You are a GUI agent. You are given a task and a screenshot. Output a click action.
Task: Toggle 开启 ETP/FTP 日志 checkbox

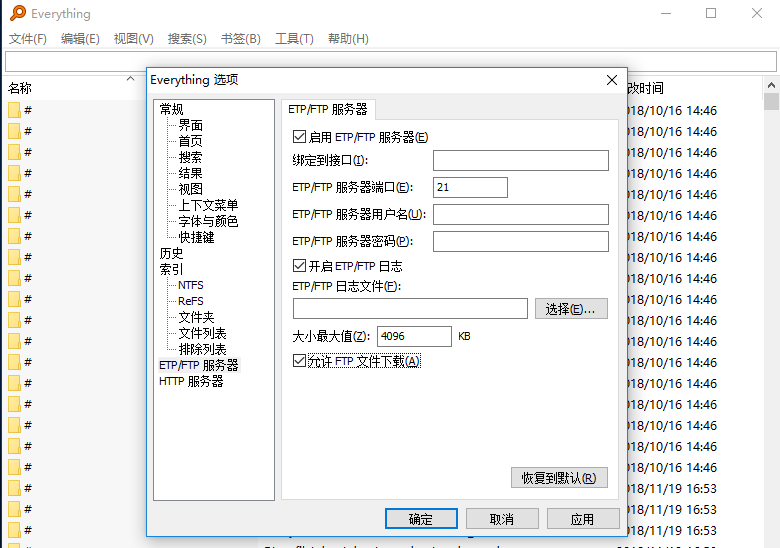[x=299, y=266]
